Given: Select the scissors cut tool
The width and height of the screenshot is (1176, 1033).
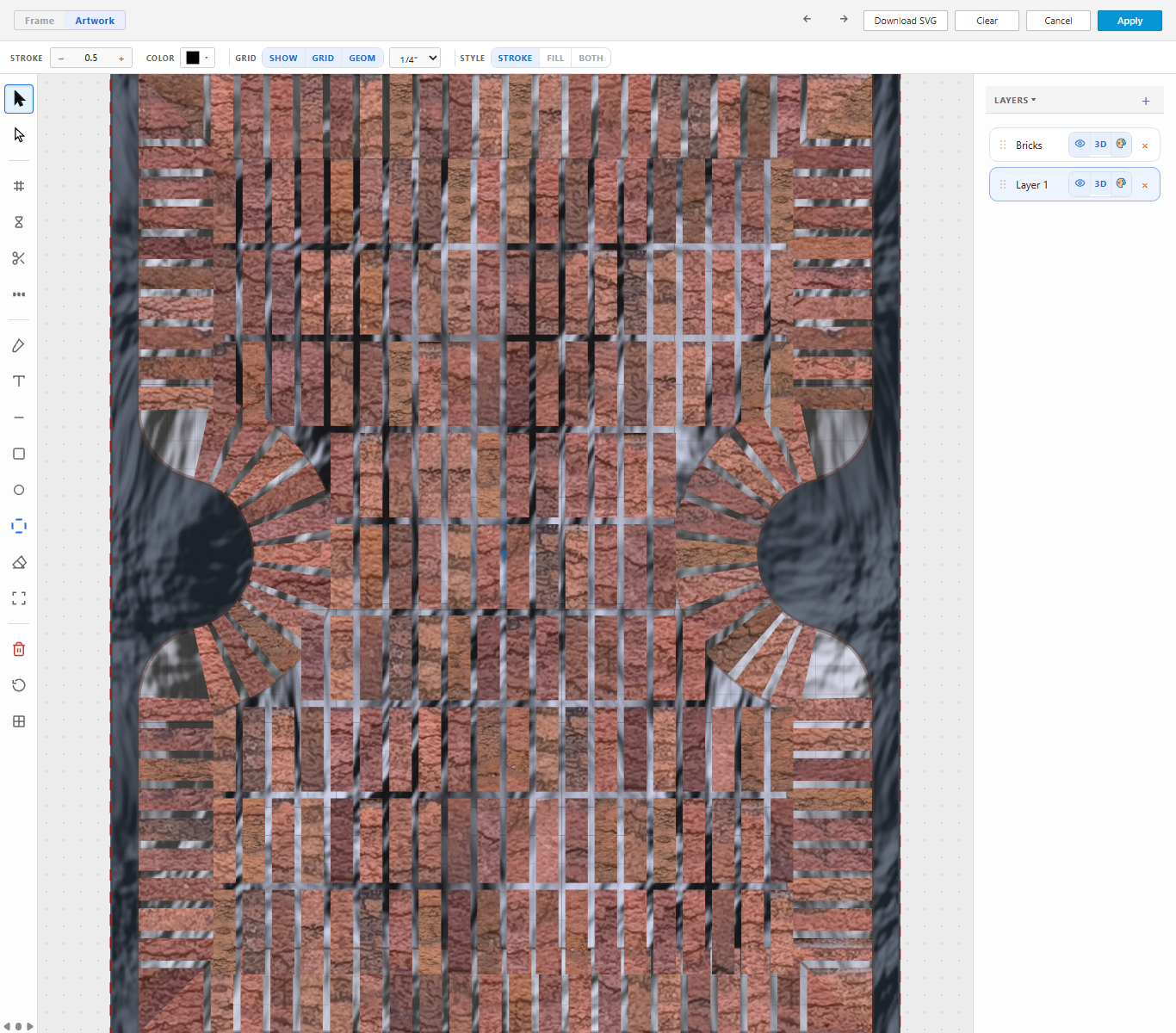Looking at the screenshot, I should point(19,258).
